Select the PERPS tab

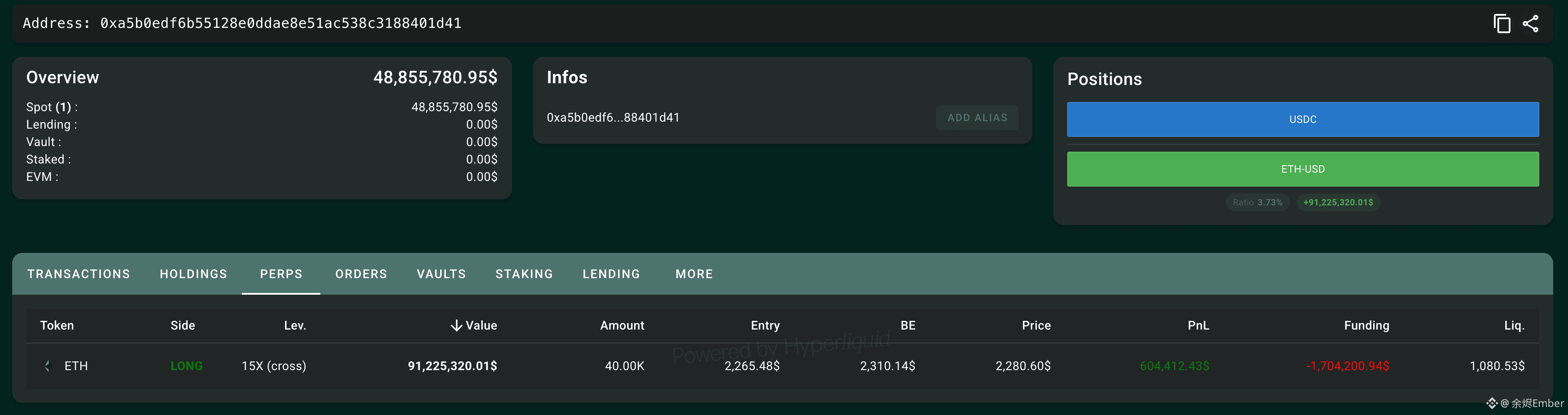pyautogui.click(x=281, y=274)
